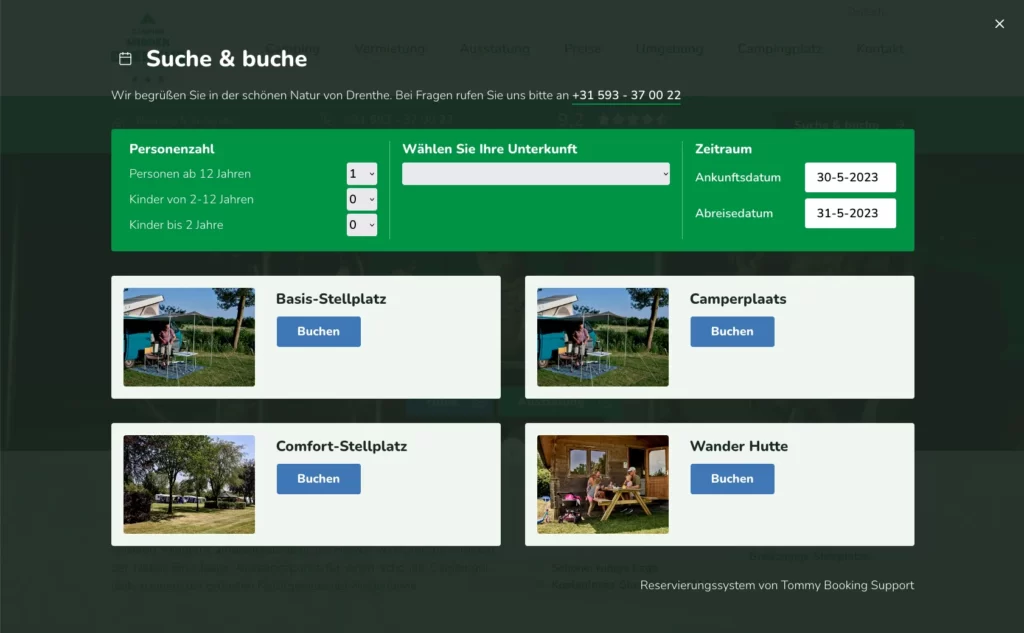Select the Abreisedatum date field
Viewport: 1024px width, 633px height.
pos(850,214)
